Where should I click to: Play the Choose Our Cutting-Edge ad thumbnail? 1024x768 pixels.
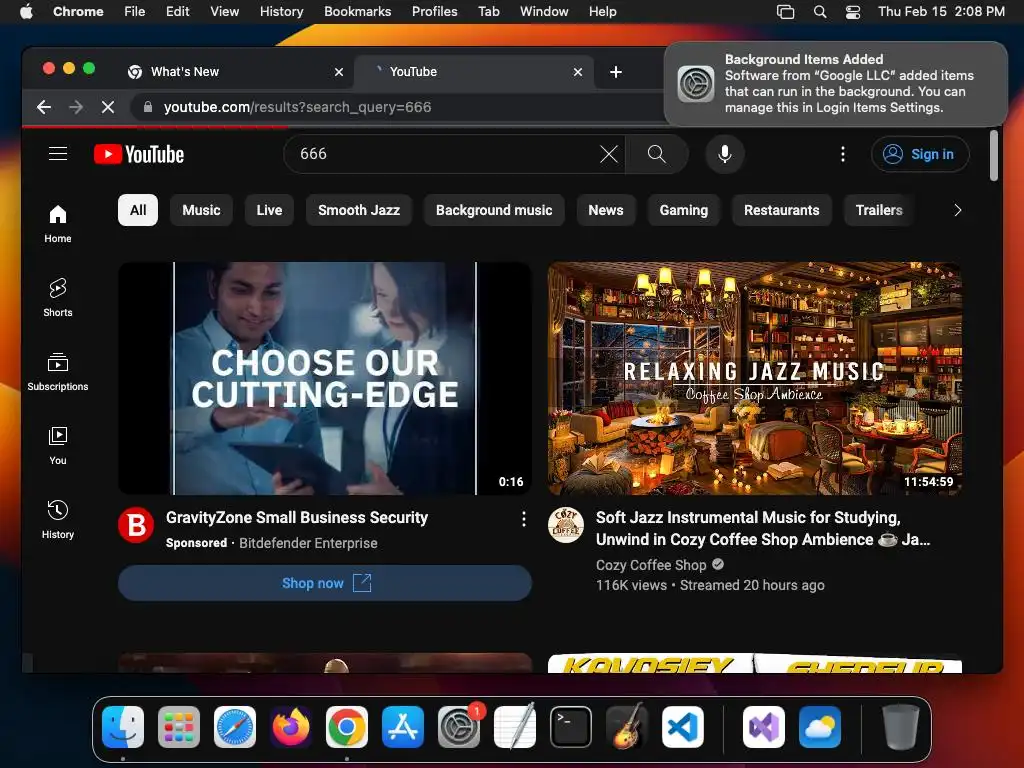click(325, 378)
